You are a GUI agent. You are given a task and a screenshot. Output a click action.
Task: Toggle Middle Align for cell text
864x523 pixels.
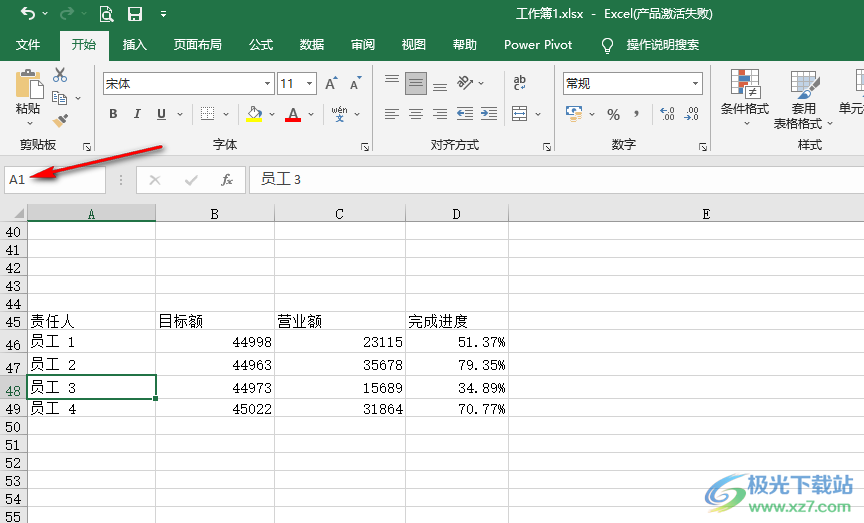[416, 83]
